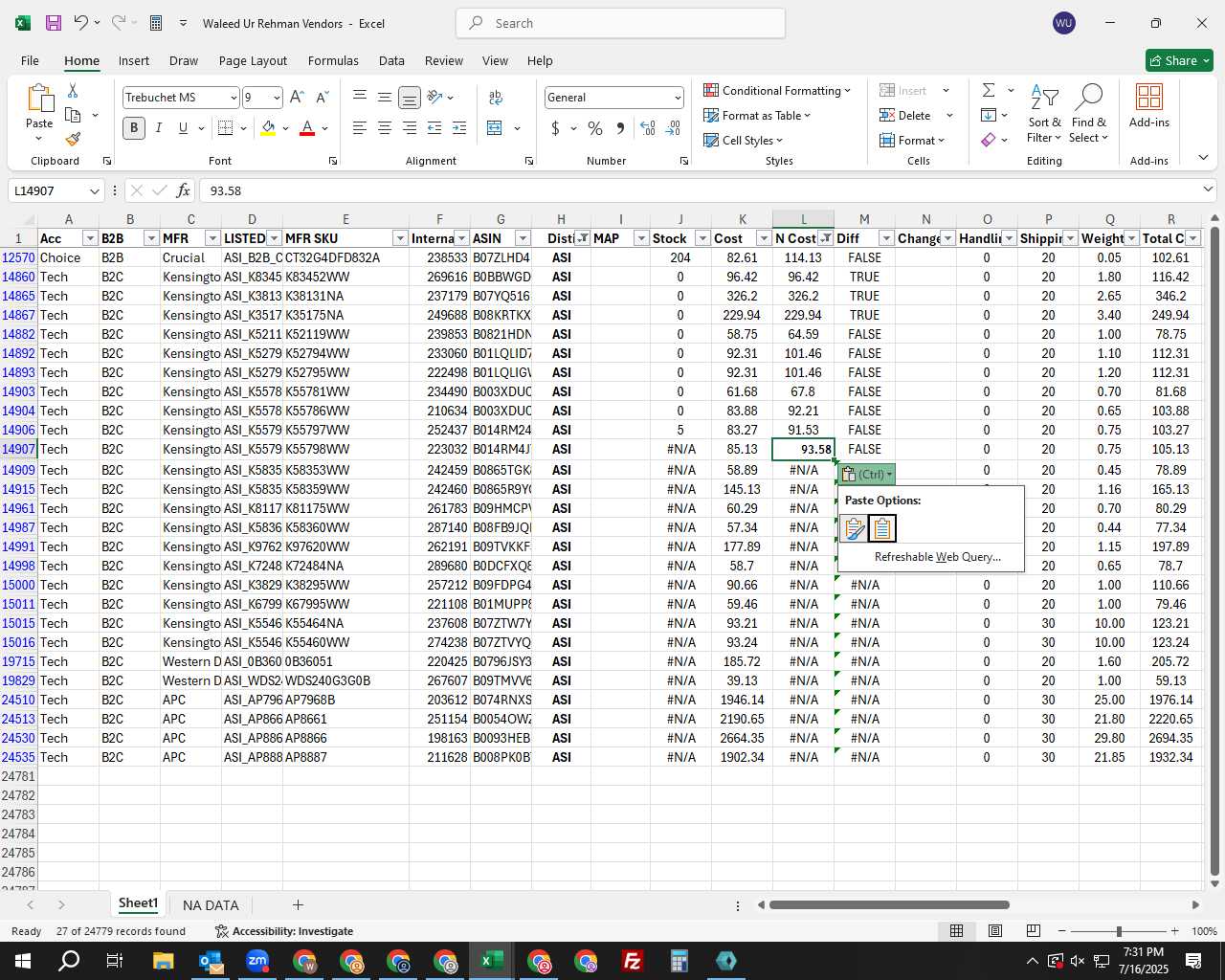Expand Conditional Formatting dropdown
Screen dimensions: 1225x980
point(777,90)
